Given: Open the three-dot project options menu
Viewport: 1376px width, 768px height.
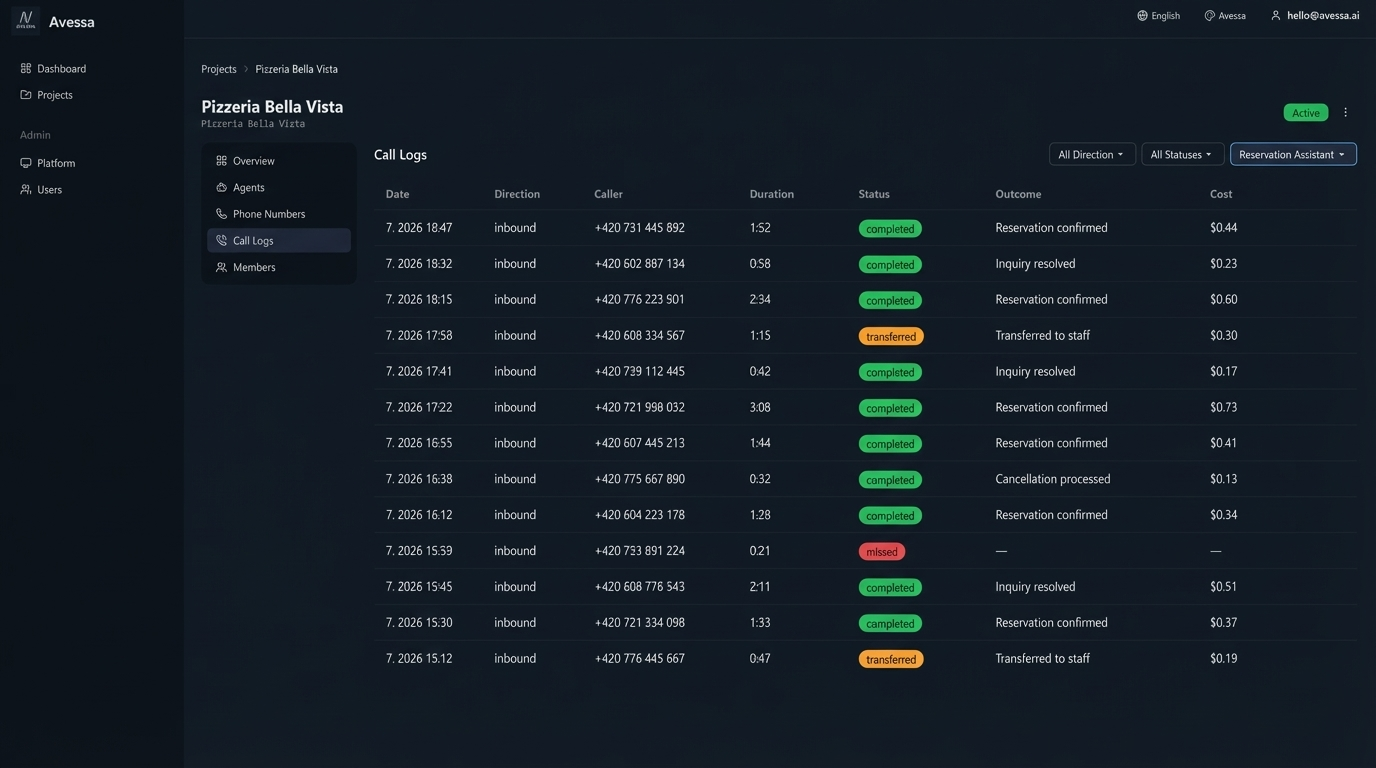Looking at the screenshot, I should [x=1345, y=113].
